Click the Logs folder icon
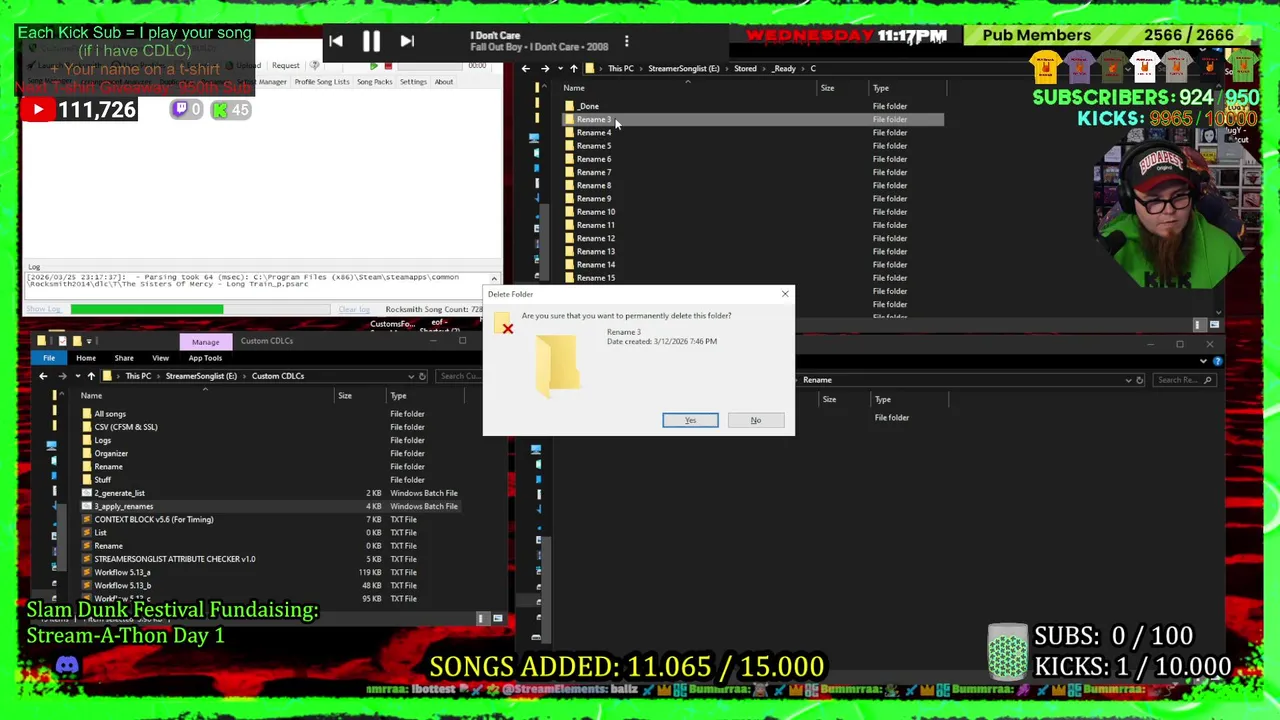 [87, 440]
